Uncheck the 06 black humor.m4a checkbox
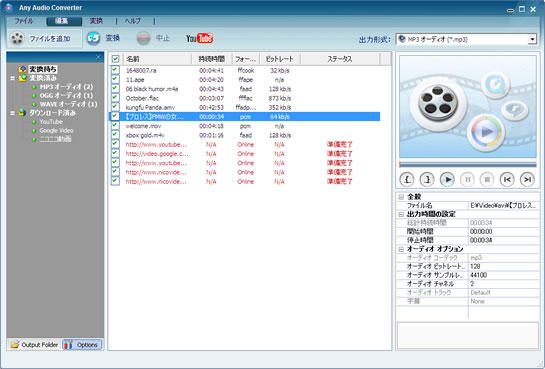The width and height of the screenshot is (545, 369). 115,88
